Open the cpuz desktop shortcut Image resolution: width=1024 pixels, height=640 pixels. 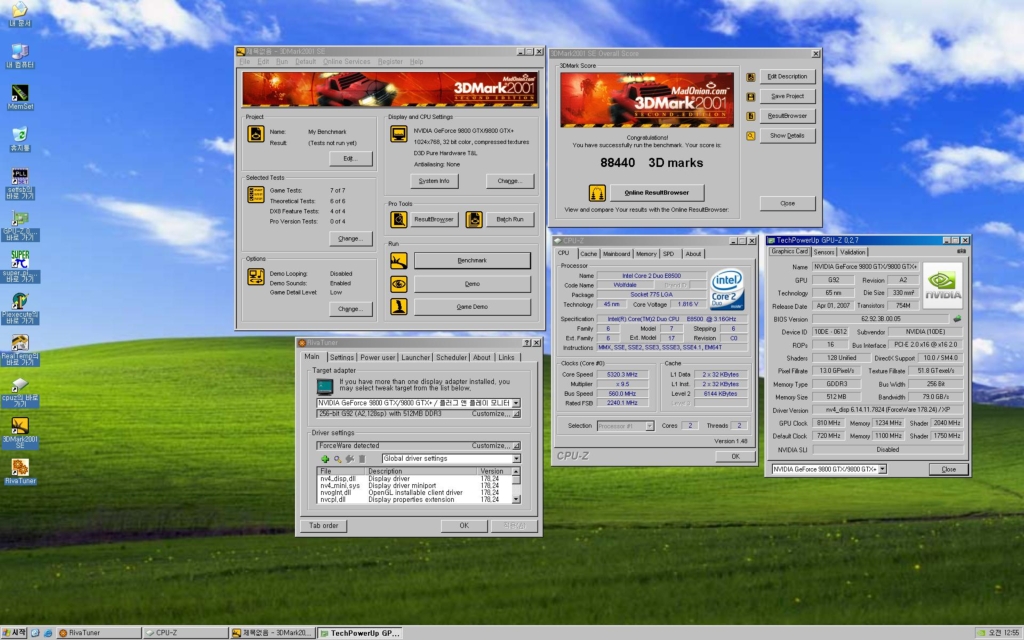pos(20,392)
